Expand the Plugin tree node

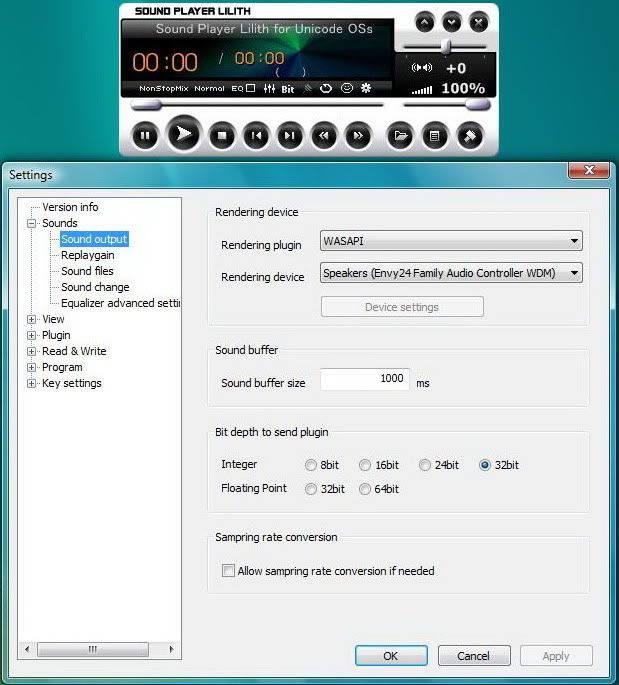click(31, 336)
